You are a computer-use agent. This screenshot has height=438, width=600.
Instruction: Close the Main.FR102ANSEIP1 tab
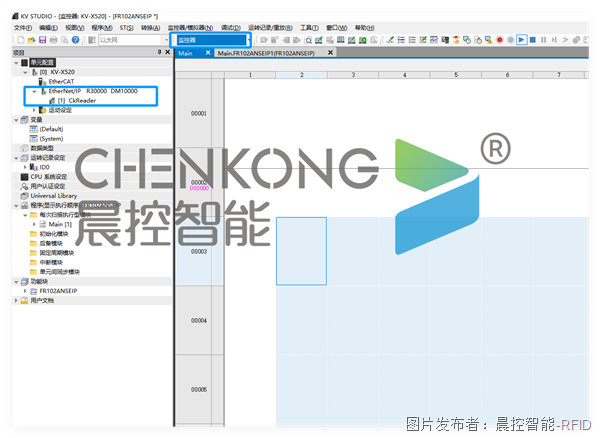click(330, 53)
